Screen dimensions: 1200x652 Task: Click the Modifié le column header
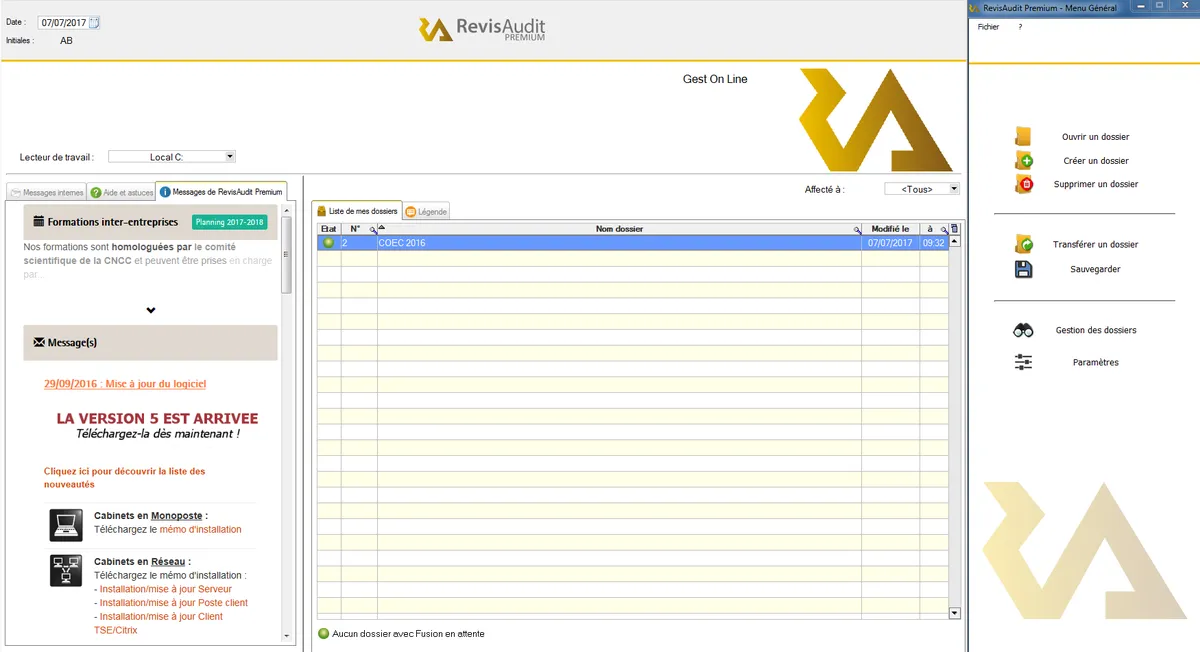click(x=890, y=229)
